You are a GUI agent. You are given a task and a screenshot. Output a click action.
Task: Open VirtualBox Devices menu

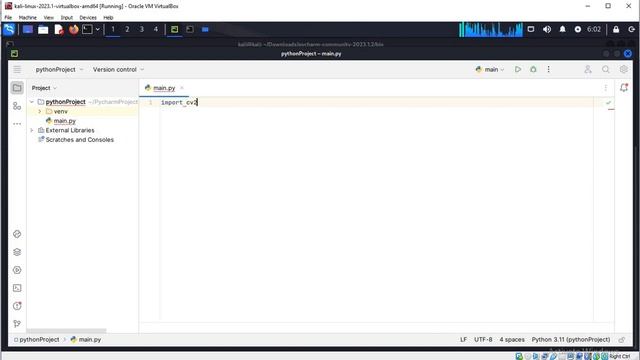coord(88,18)
